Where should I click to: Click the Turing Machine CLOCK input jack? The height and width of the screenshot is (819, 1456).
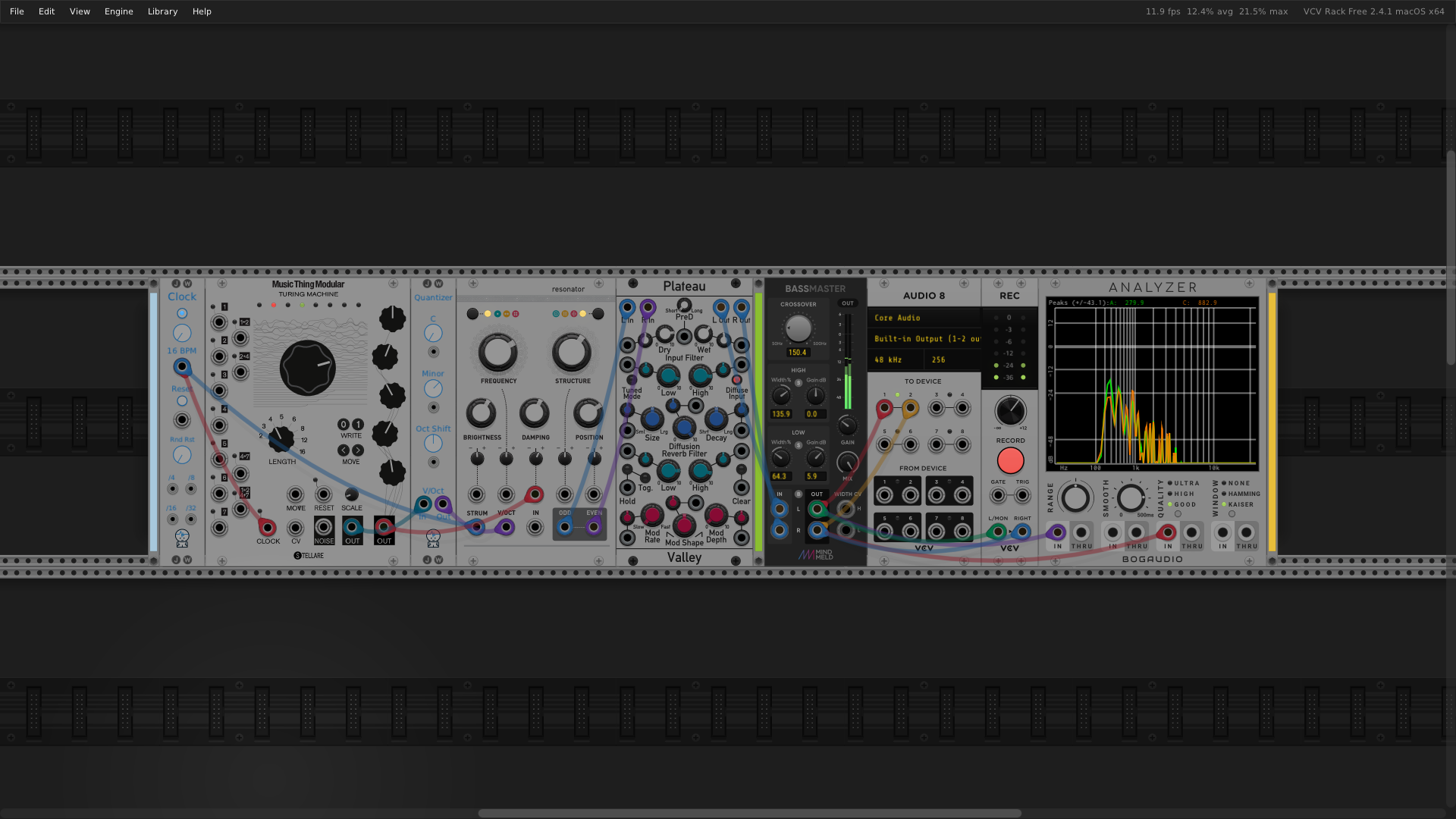tap(267, 526)
